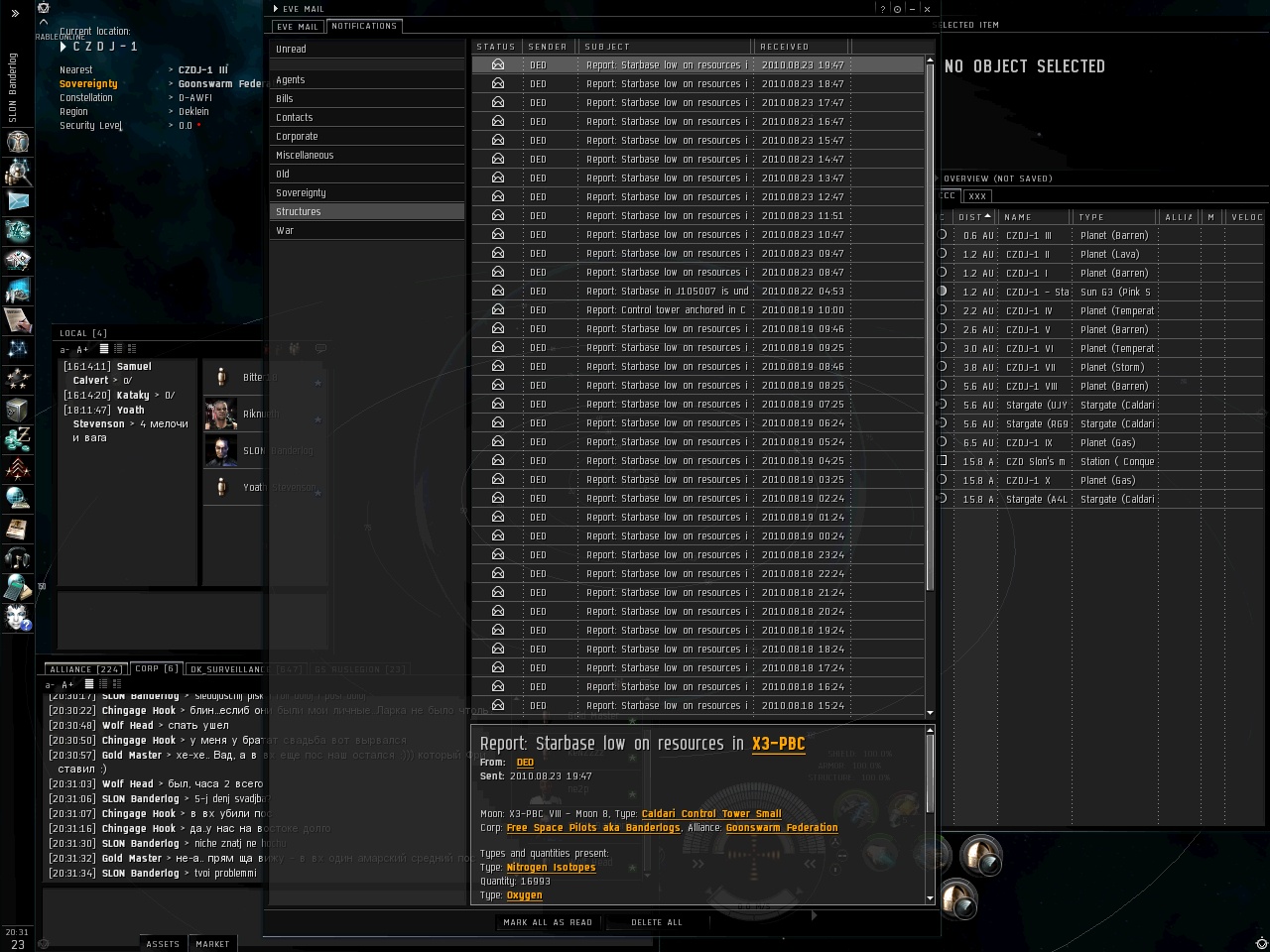
Task: Follow the X3-PBC link in report title
Action: (779, 744)
